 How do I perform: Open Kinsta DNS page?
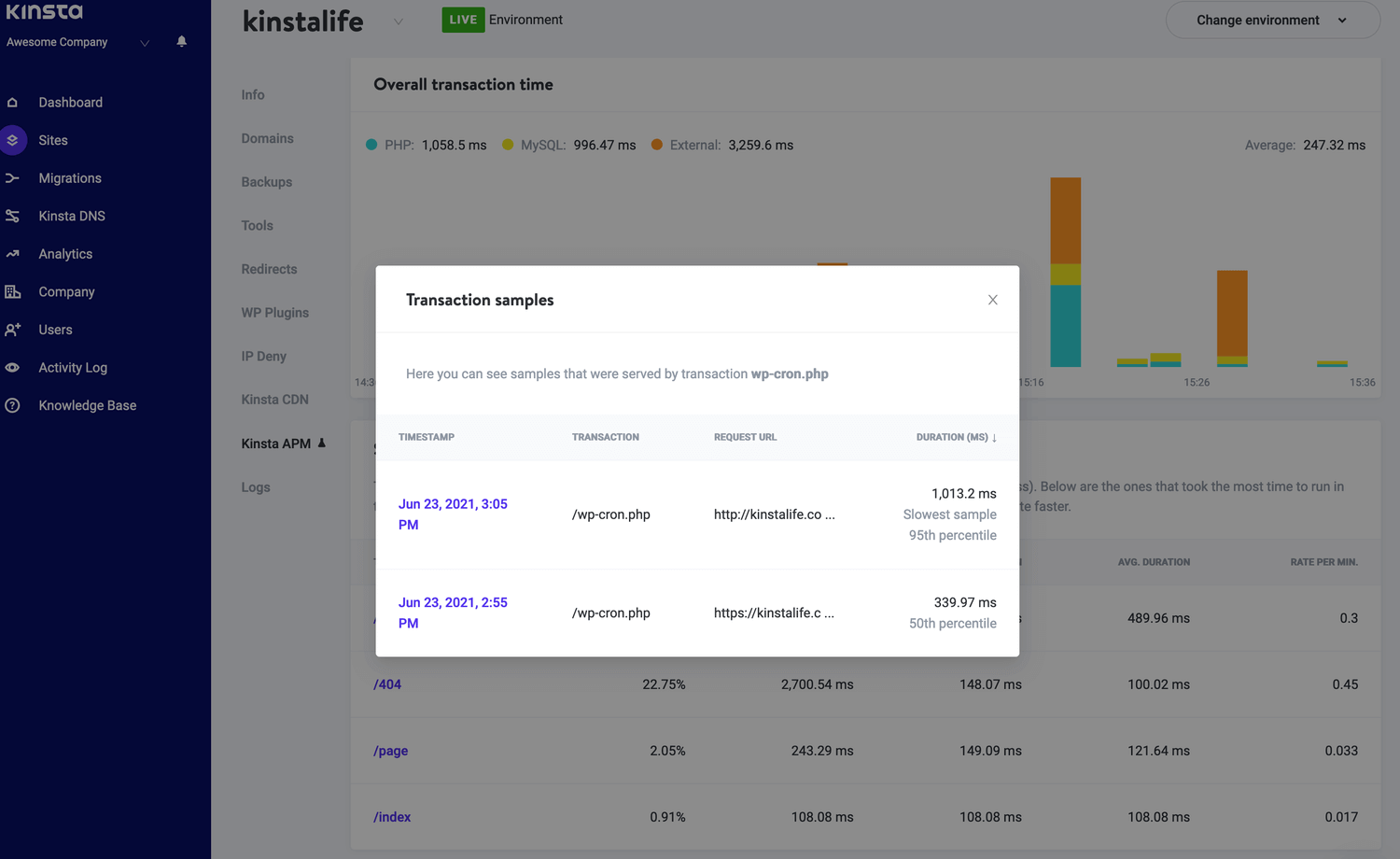(72, 216)
